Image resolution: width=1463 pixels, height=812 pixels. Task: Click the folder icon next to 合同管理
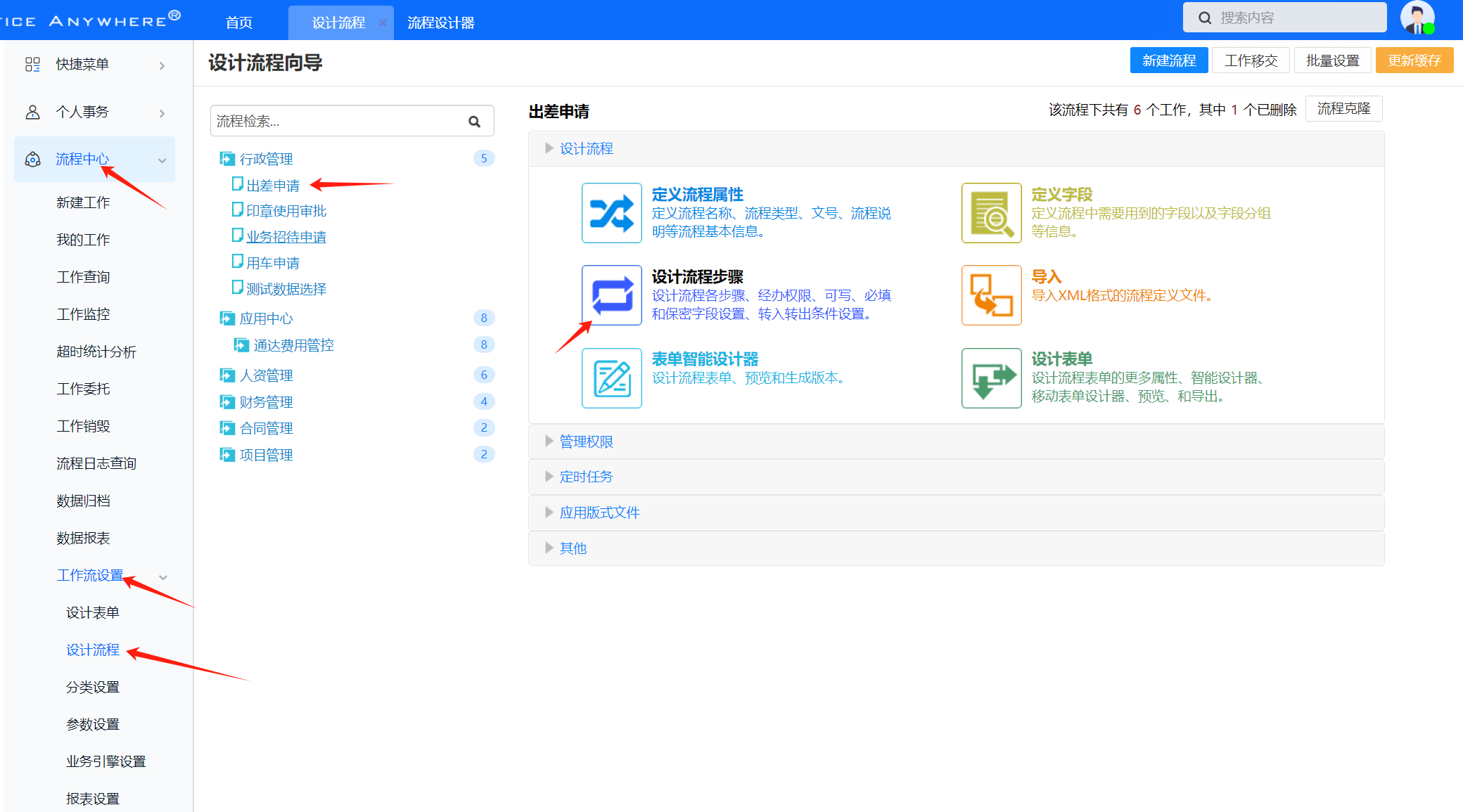226,428
